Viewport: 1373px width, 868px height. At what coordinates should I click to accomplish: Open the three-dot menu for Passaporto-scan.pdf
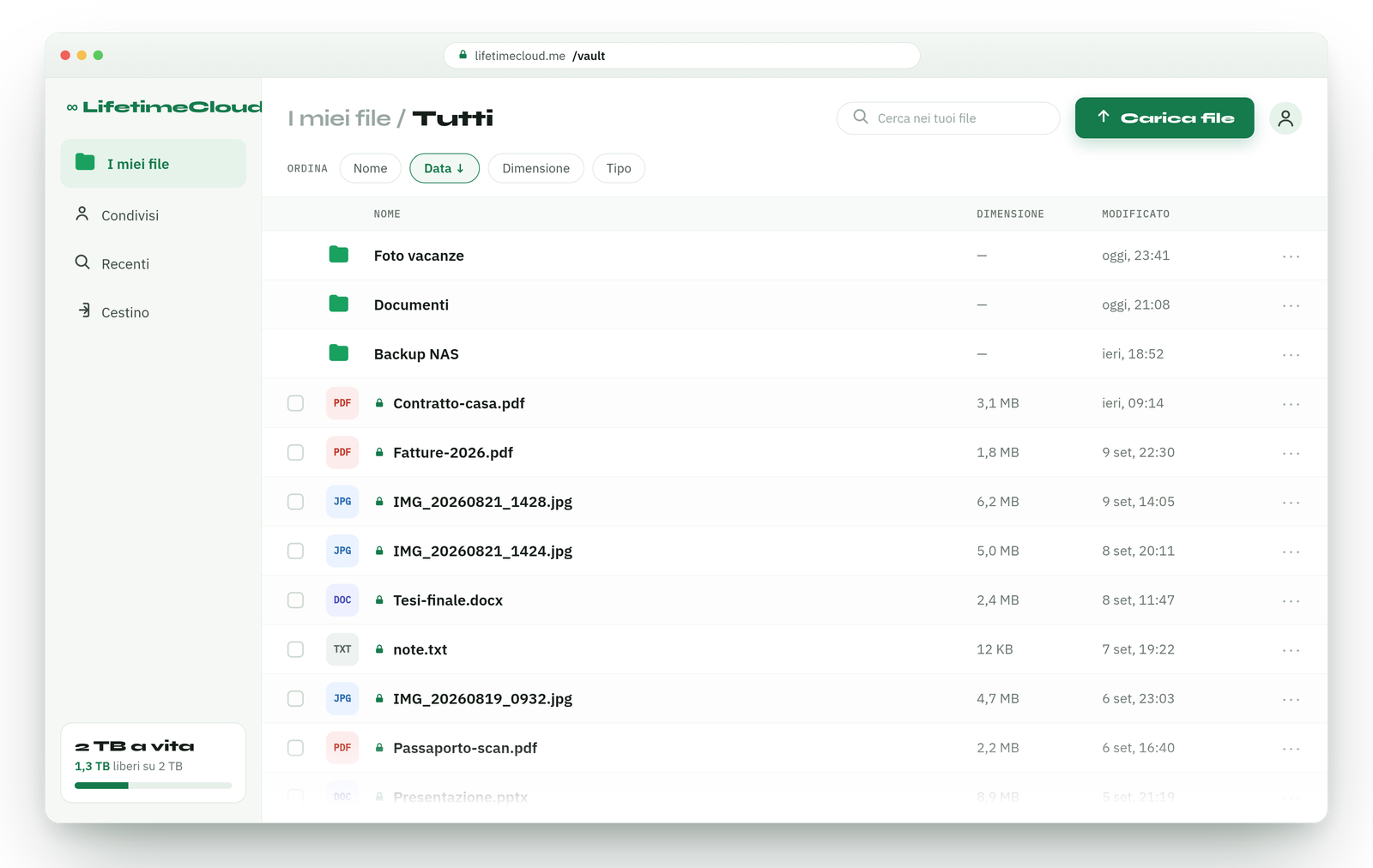coord(1291,749)
